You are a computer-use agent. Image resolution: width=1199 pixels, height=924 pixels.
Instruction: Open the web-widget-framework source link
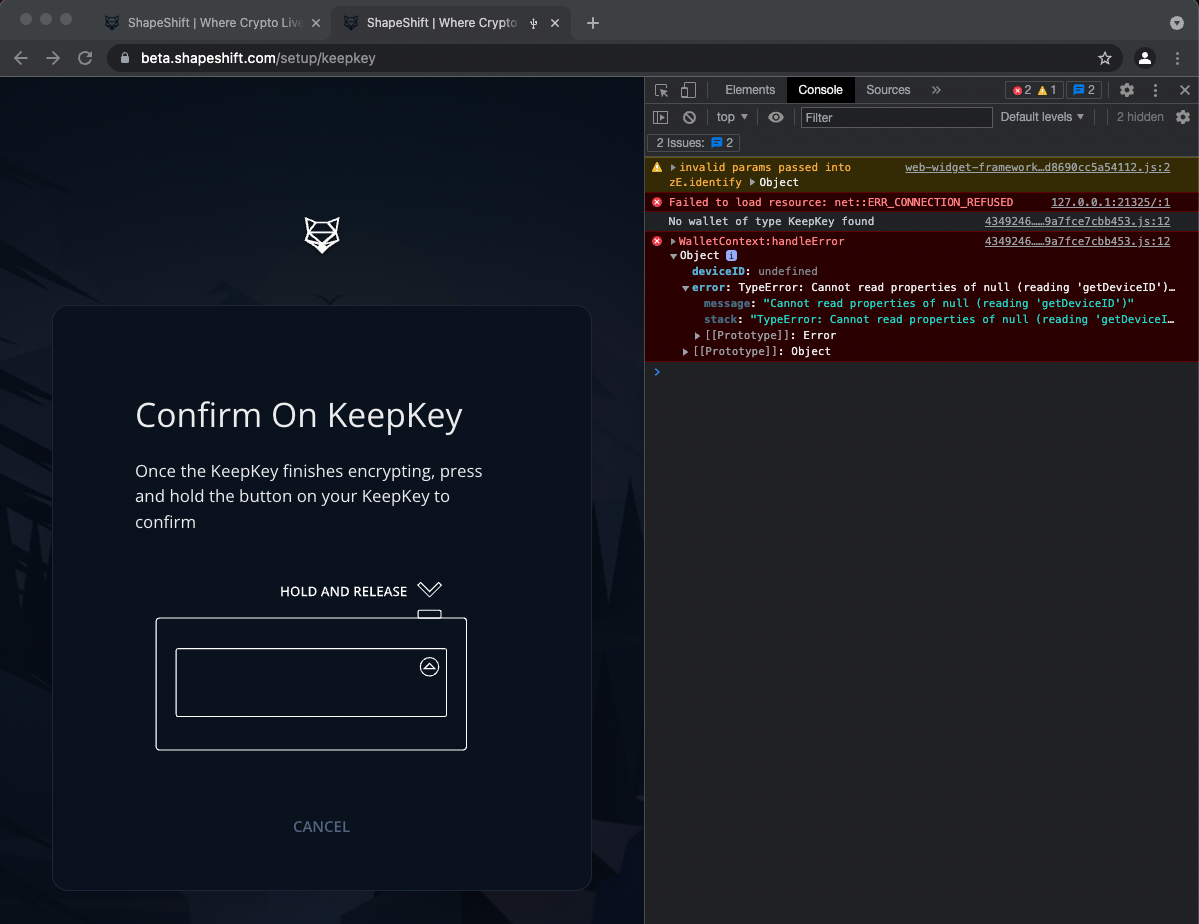(x=1037, y=167)
